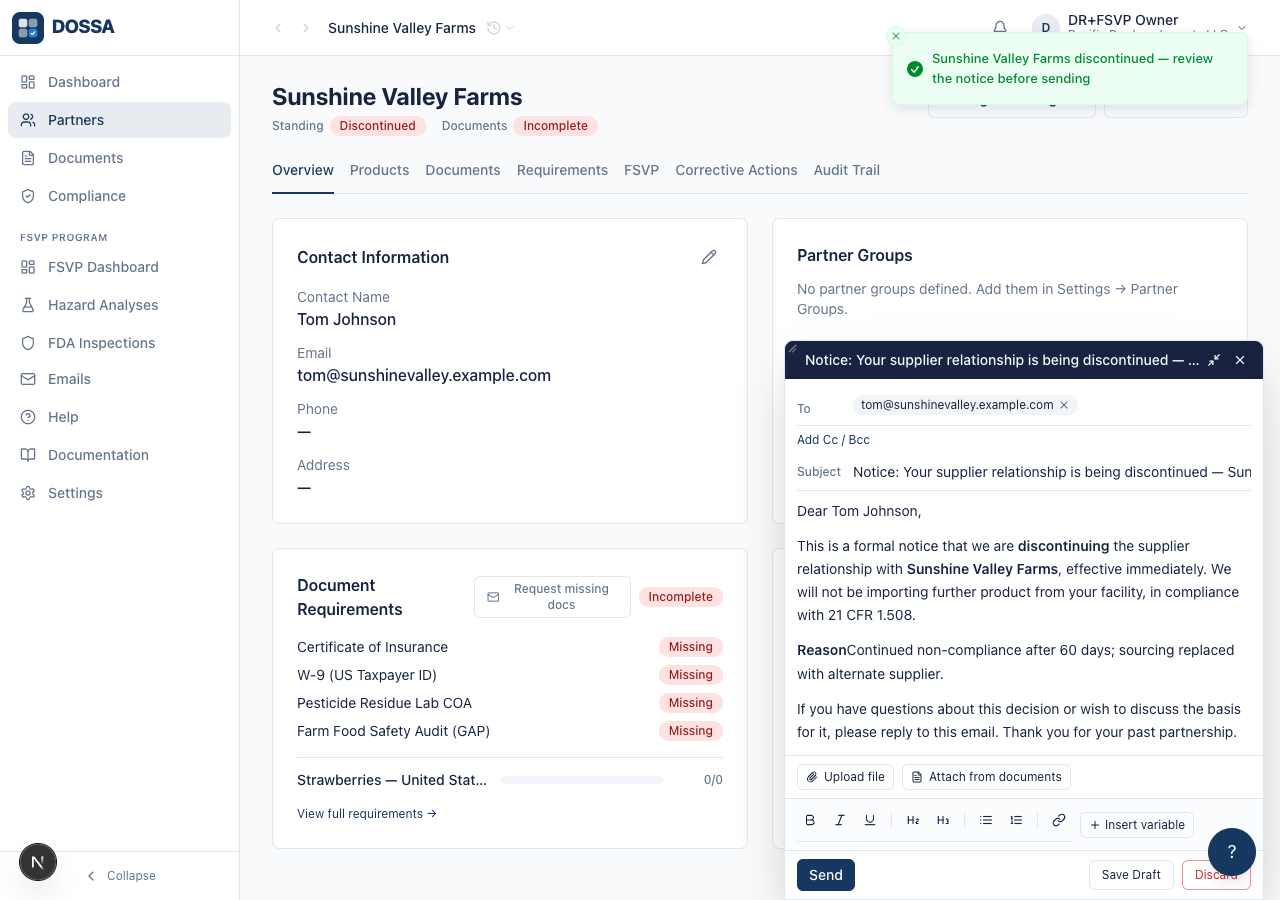Viewport: 1280px width, 900px height.
Task: Apply Heading 2 style
Action: point(913,820)
